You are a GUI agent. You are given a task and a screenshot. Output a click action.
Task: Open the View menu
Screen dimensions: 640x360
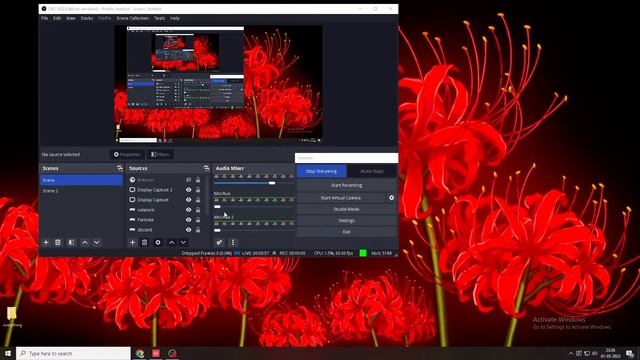[71, 18]
